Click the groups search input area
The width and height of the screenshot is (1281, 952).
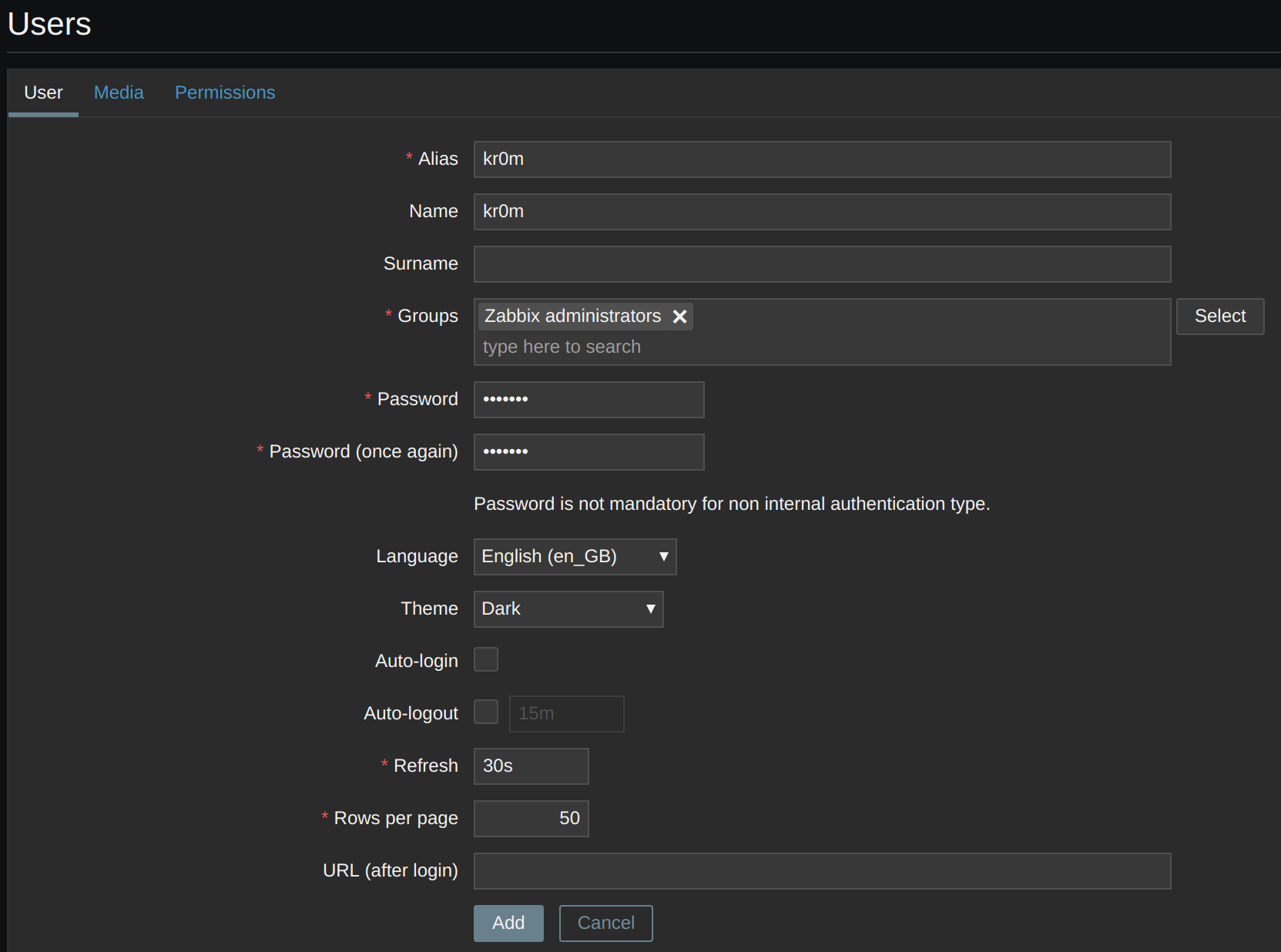822,347
